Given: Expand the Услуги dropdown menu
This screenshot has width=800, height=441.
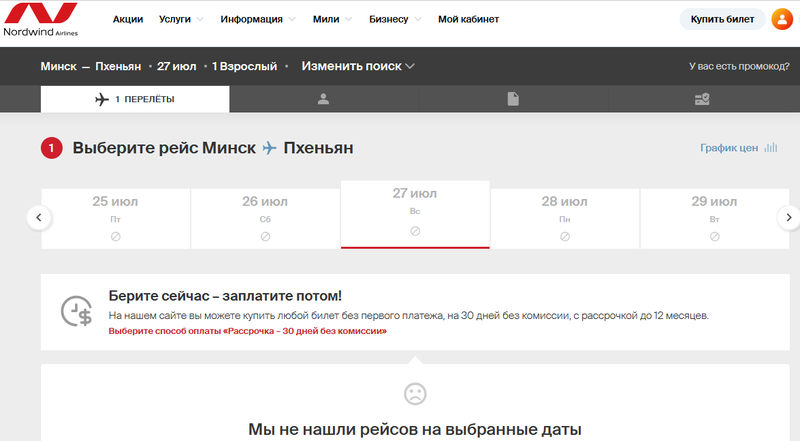Looking at the screenshot, I should [x=181, y=20].
